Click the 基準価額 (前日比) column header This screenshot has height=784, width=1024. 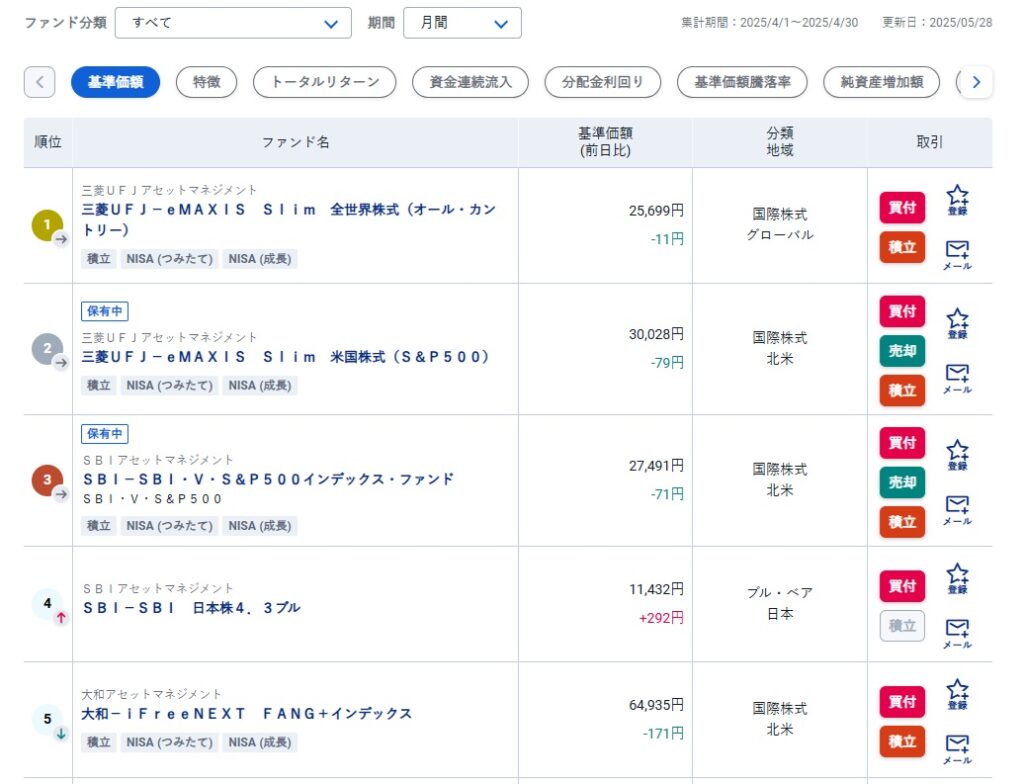pos(605,142)
